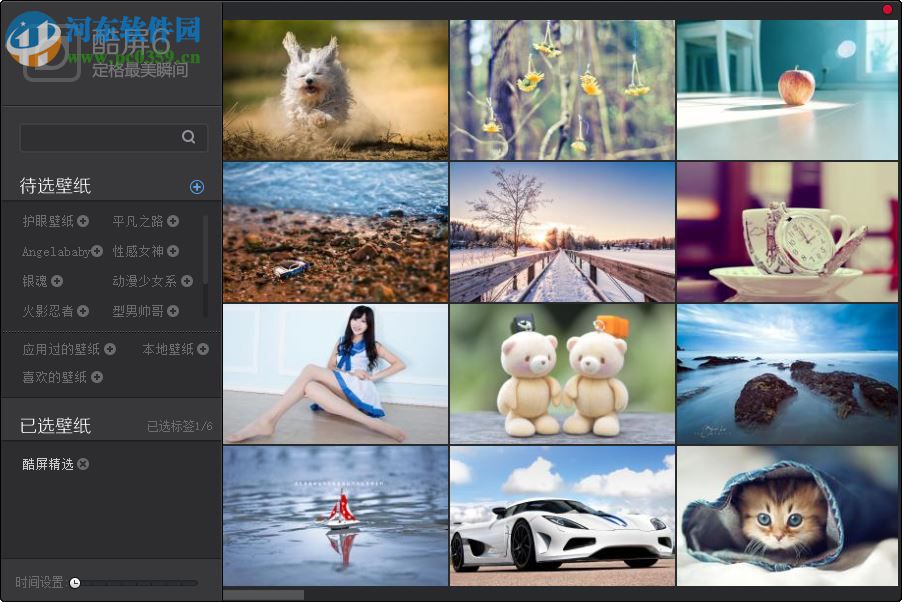
Task: Open the red toy sailboat wallpaper
Action: pyautogui.click(x=335, y=516)
